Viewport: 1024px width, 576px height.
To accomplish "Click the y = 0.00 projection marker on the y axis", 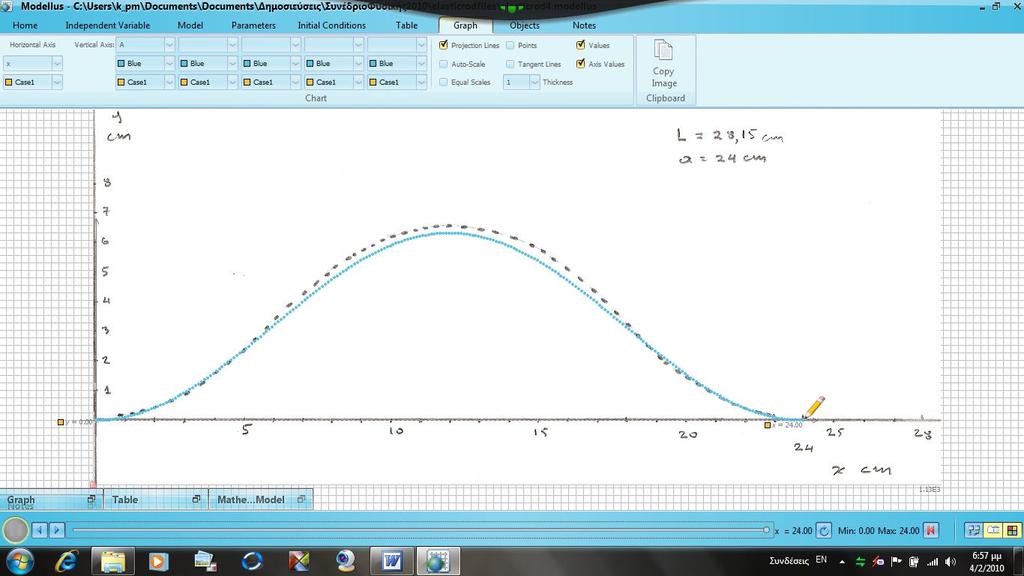I will (x=61, y=423).
